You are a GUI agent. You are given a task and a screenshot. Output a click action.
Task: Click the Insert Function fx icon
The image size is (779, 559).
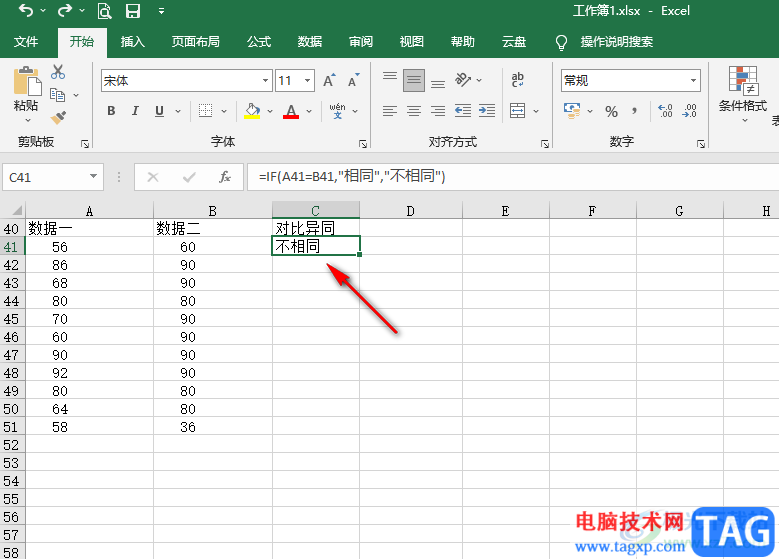(225, 177)
